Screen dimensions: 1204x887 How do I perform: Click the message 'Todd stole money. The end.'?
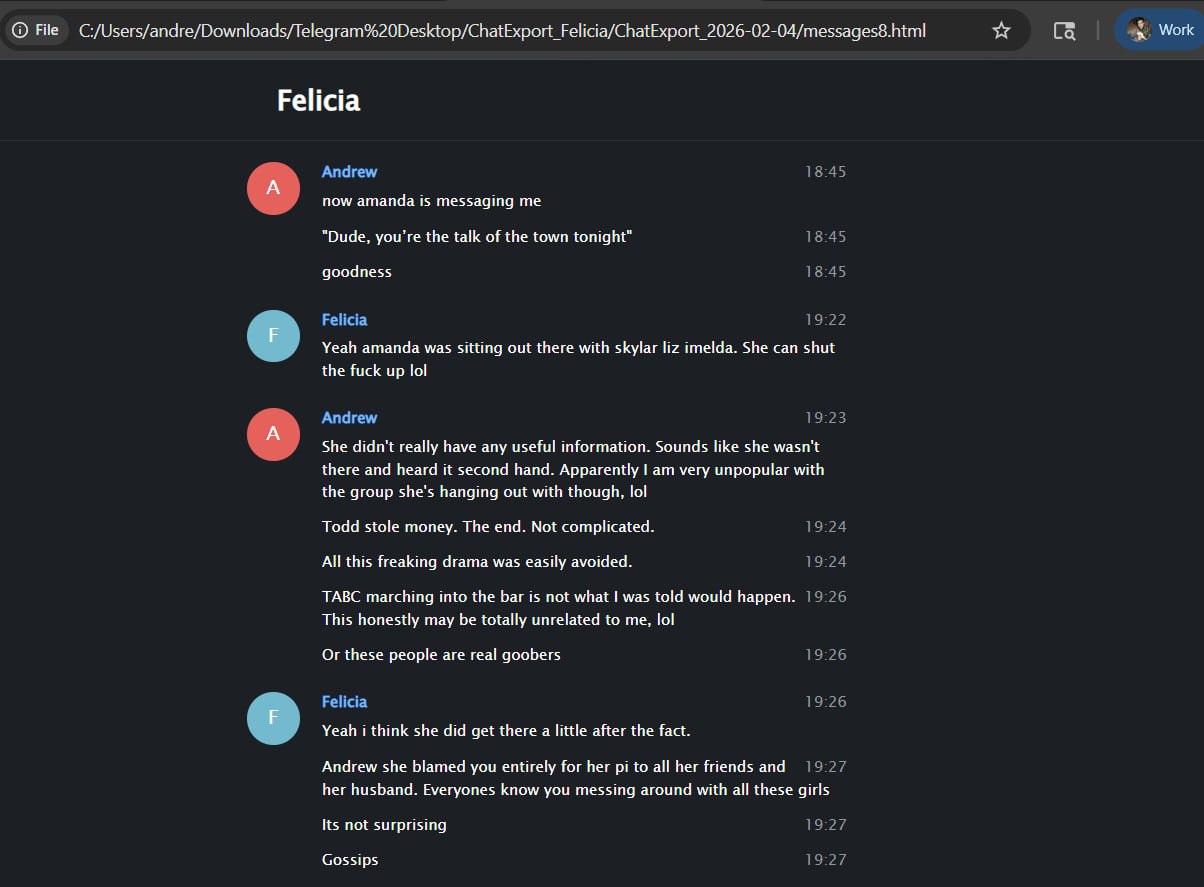pyautogui.click(x=488, y=526)
